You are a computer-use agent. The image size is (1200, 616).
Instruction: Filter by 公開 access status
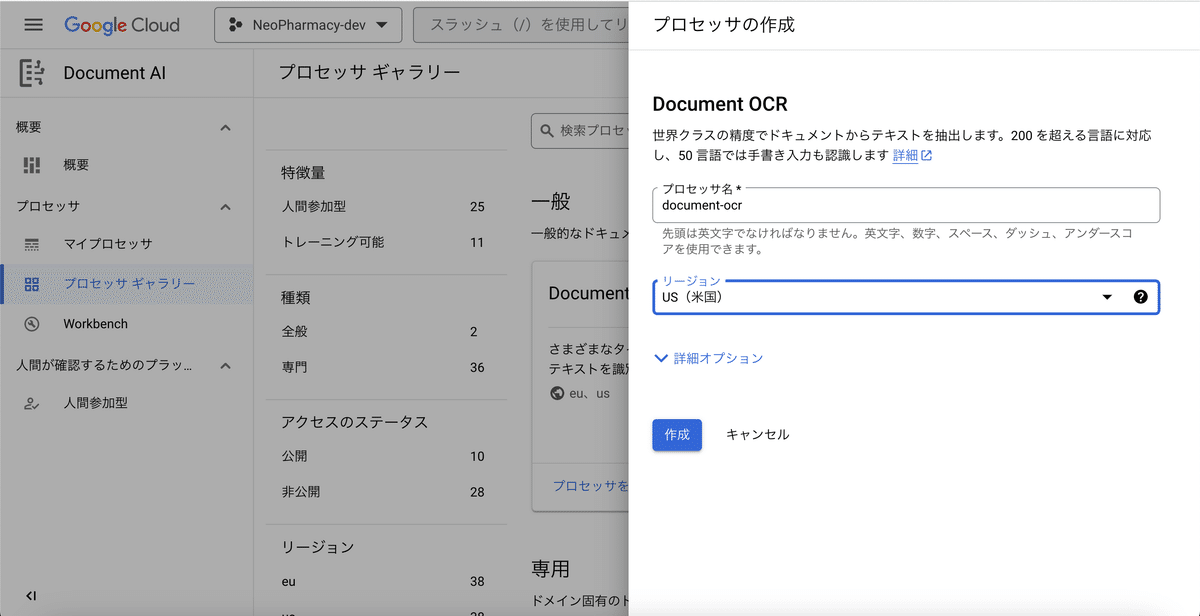382,456
